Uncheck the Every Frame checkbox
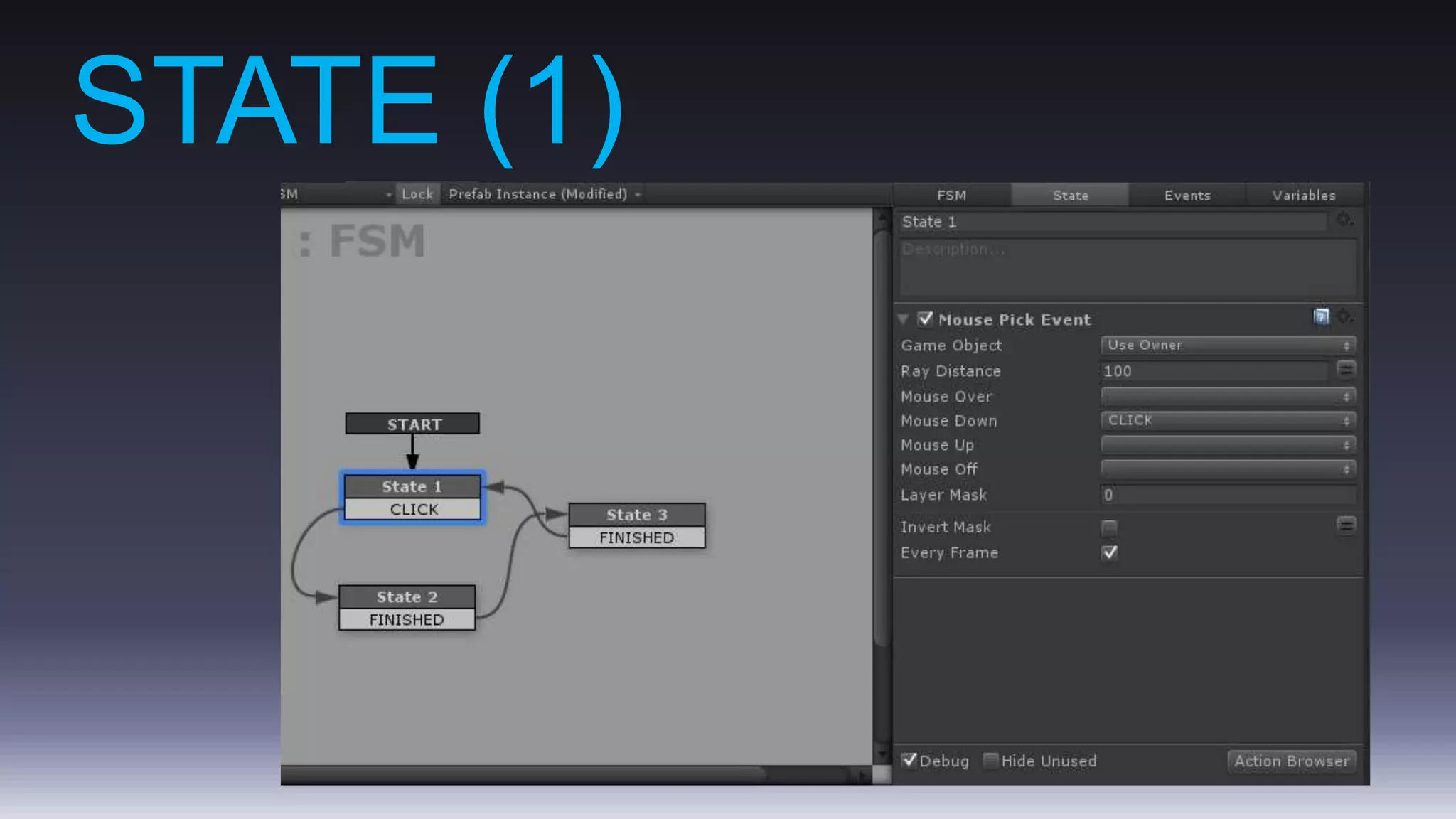The width and height of the screenshot is (1456, 819). tap(1109, 552)
